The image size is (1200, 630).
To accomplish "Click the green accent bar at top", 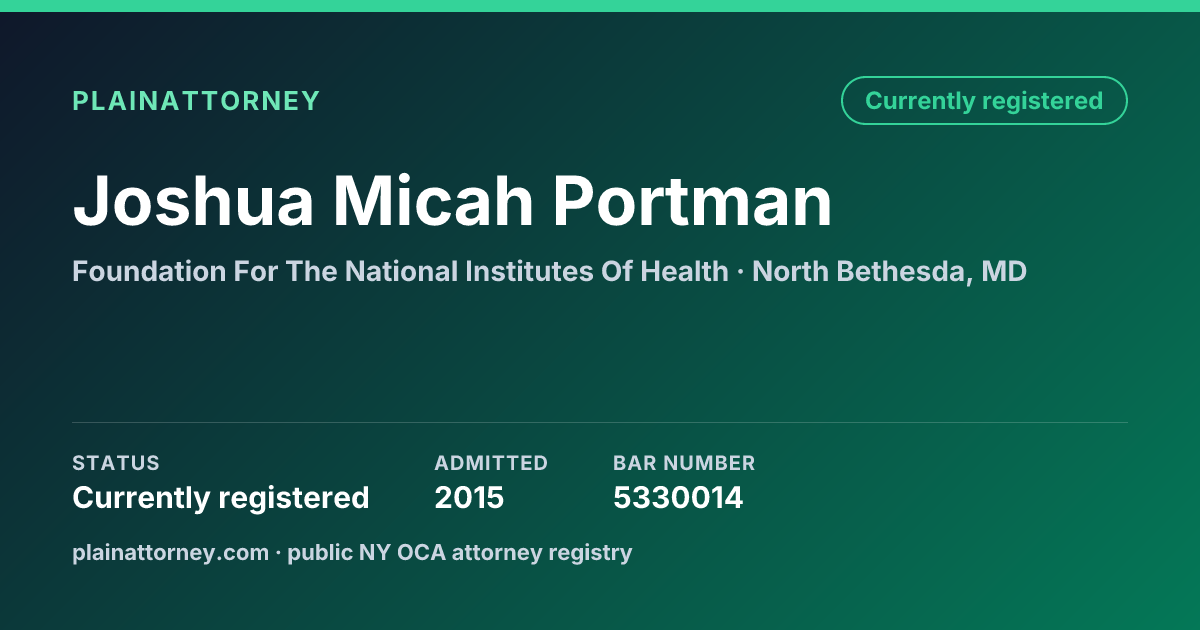I will click(600, 6).
